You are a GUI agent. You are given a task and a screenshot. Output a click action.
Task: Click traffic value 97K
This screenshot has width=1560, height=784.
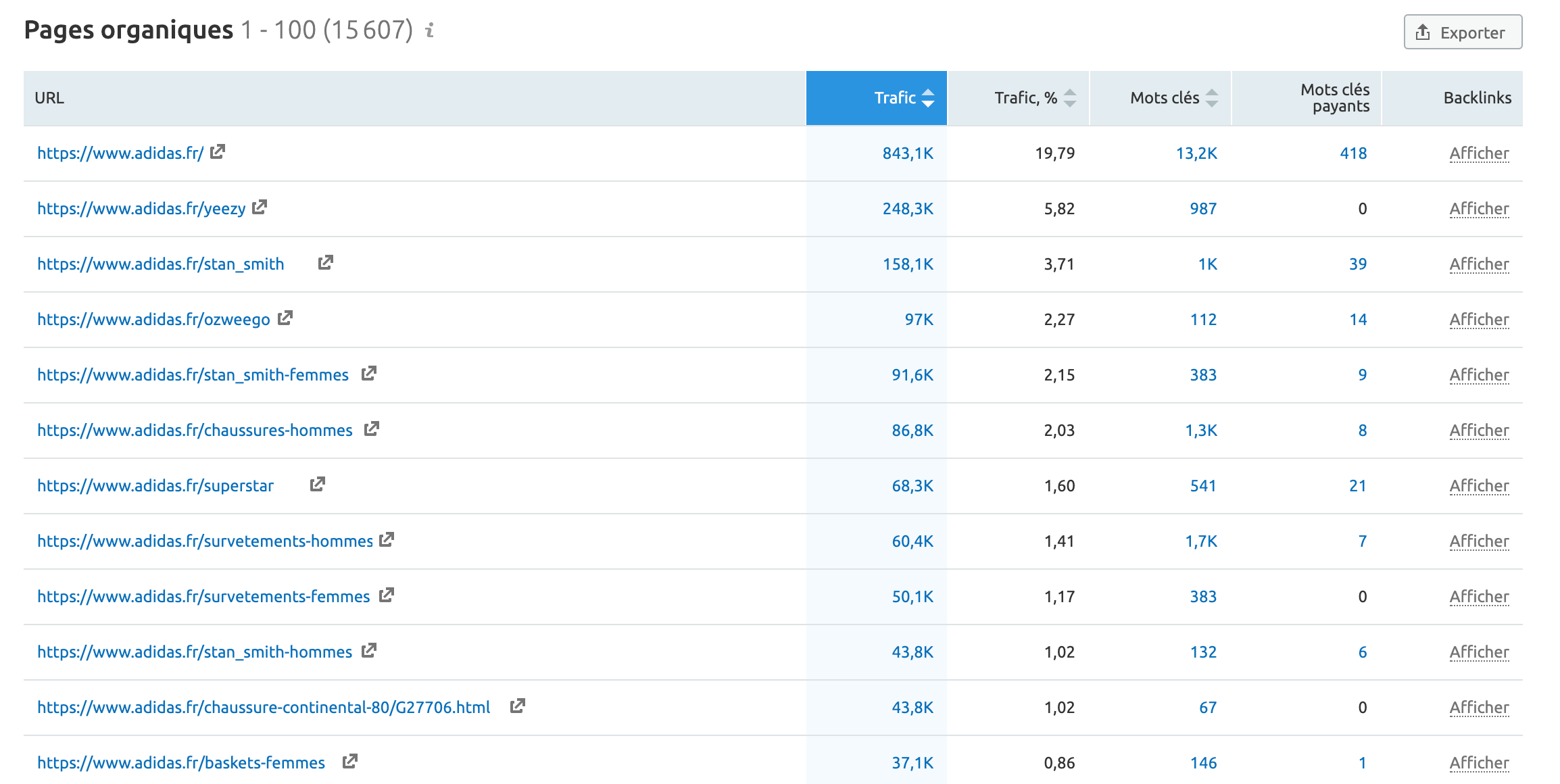[919, 320]
